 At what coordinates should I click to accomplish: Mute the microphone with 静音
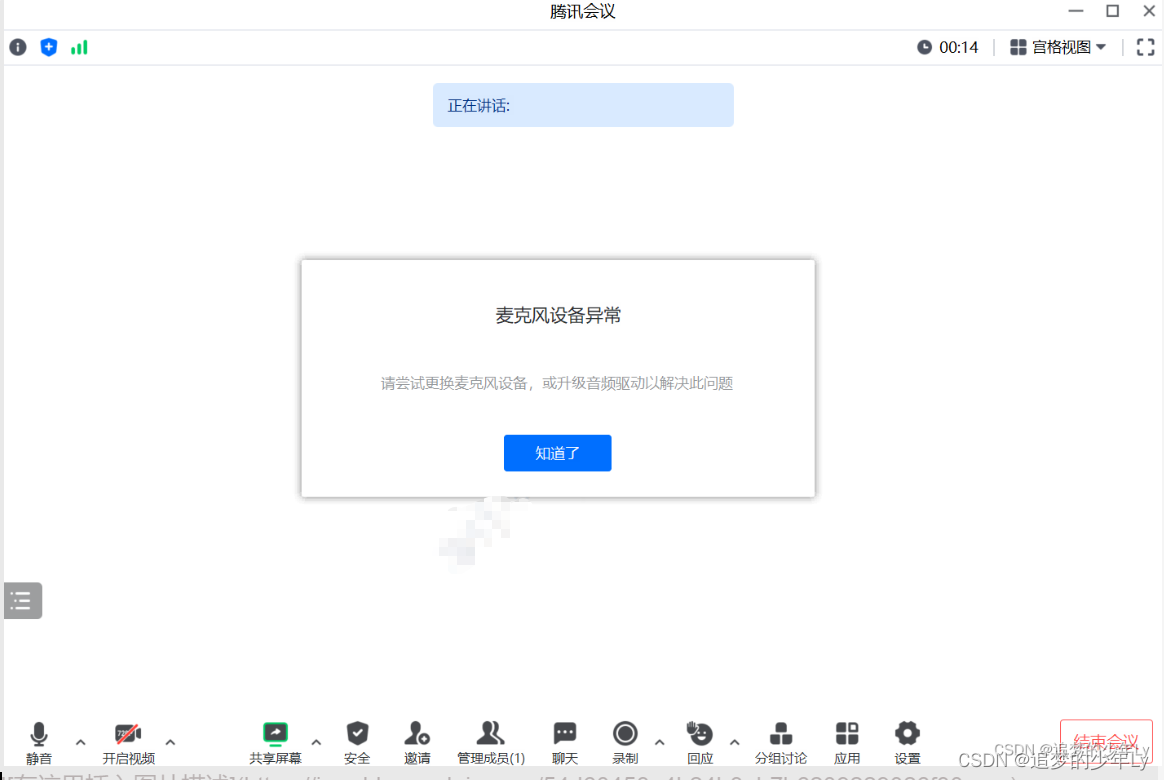(39, 742)
